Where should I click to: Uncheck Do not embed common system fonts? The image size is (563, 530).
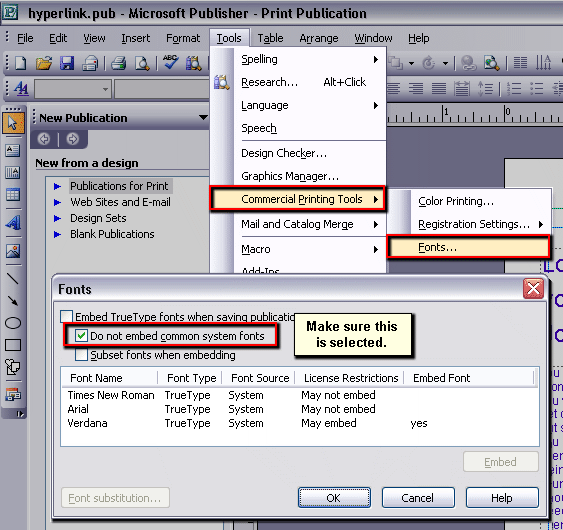(81, 336)
